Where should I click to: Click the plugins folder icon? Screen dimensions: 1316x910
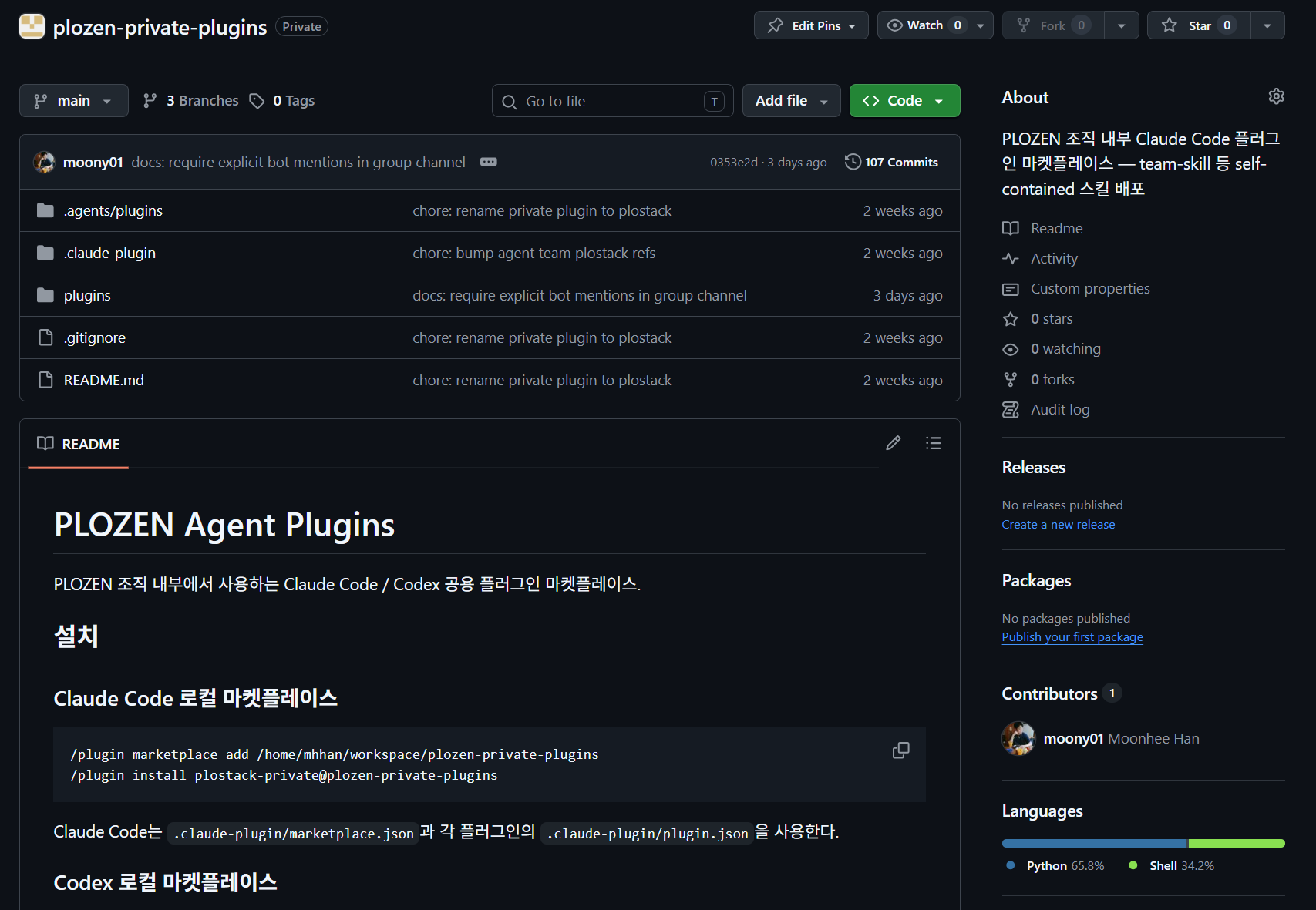click(45, 295)
